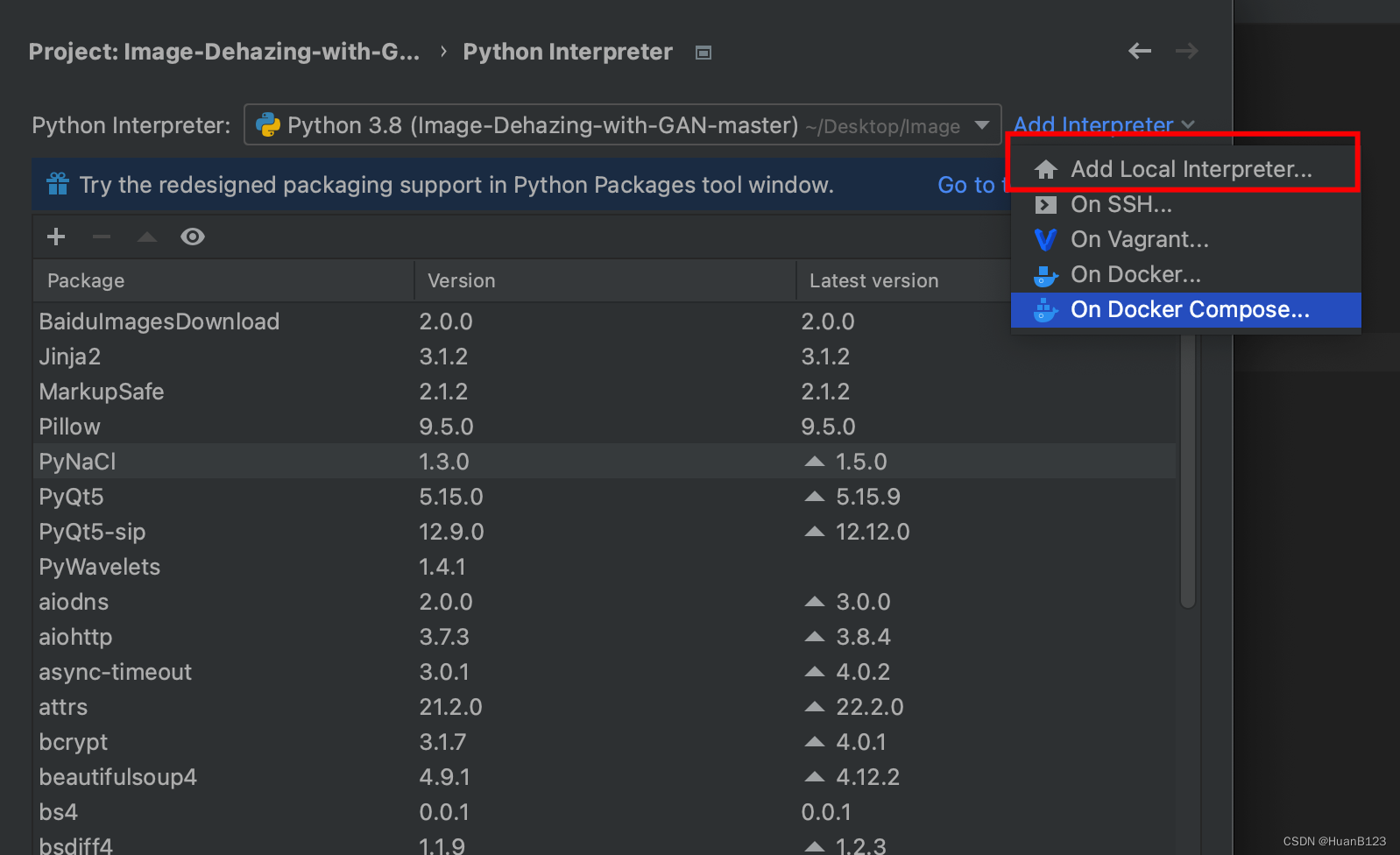This screenshot has height=855, width=1400.
Task: Click the Go to tool window link
Action: click(973, 185)
